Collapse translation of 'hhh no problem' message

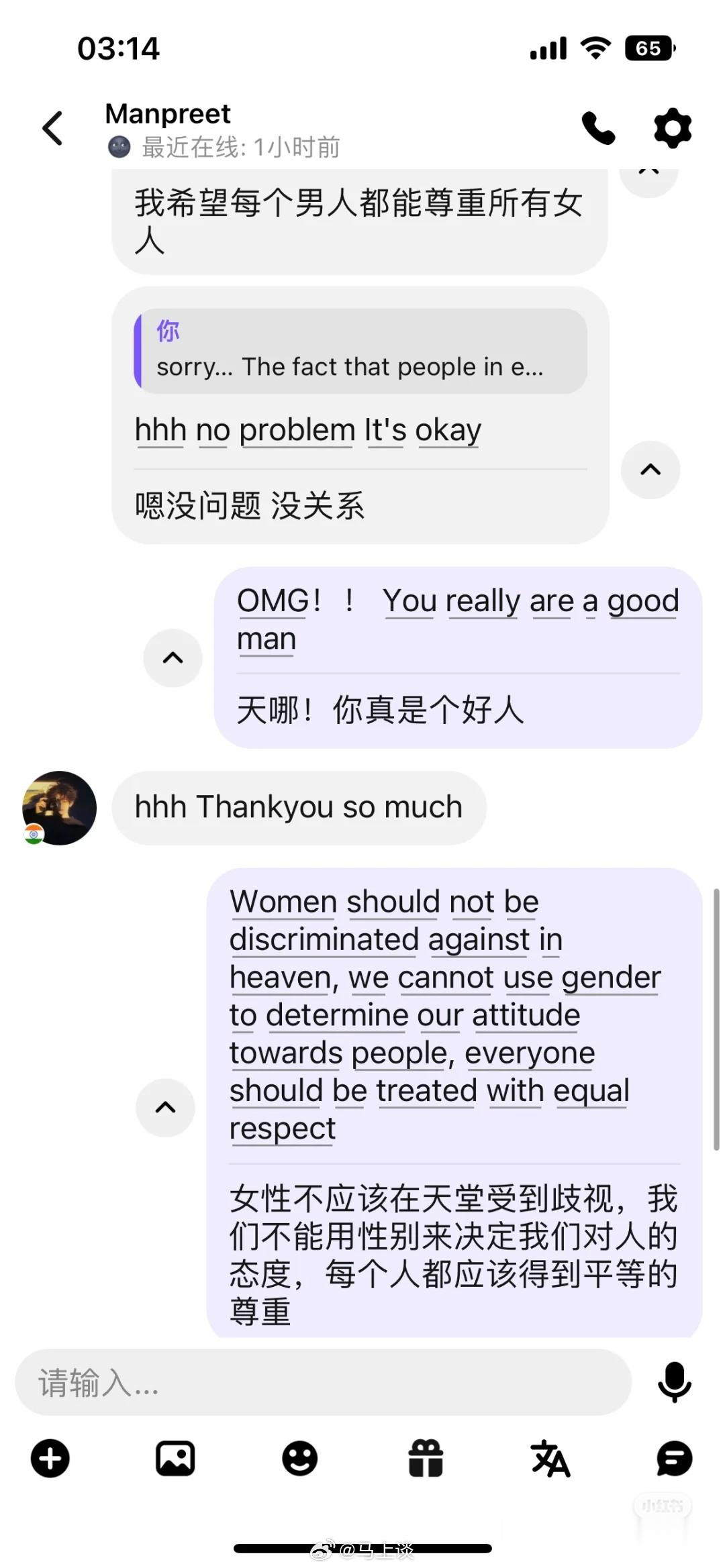(x=650, y=470)
